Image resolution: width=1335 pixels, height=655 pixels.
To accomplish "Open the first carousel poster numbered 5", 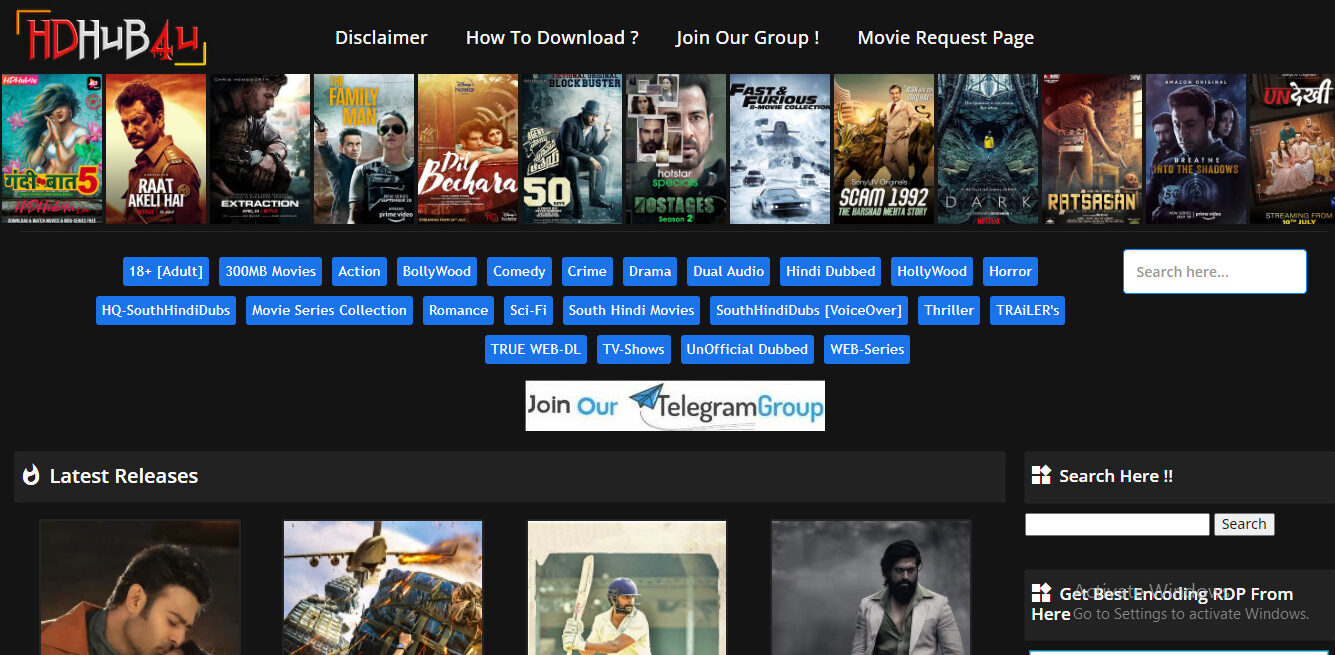I will point(52,149).
